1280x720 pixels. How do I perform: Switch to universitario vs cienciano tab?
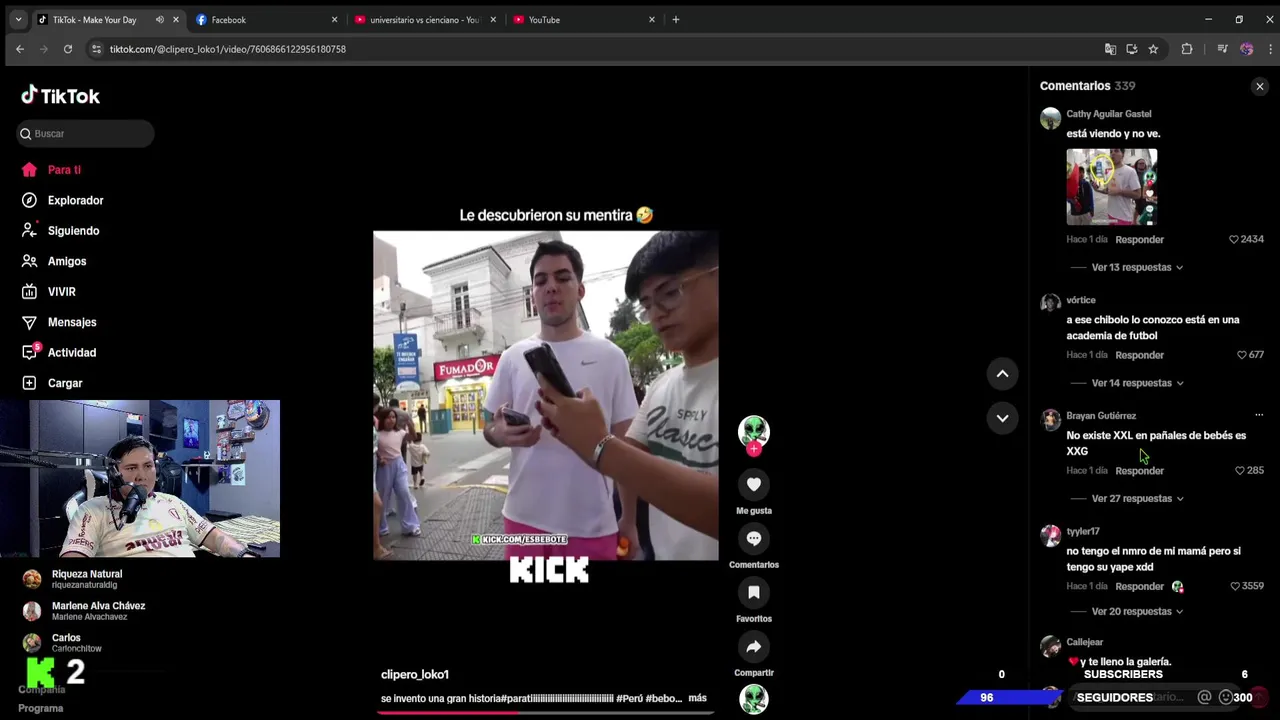pyautogui.click(x=424, y=20)
